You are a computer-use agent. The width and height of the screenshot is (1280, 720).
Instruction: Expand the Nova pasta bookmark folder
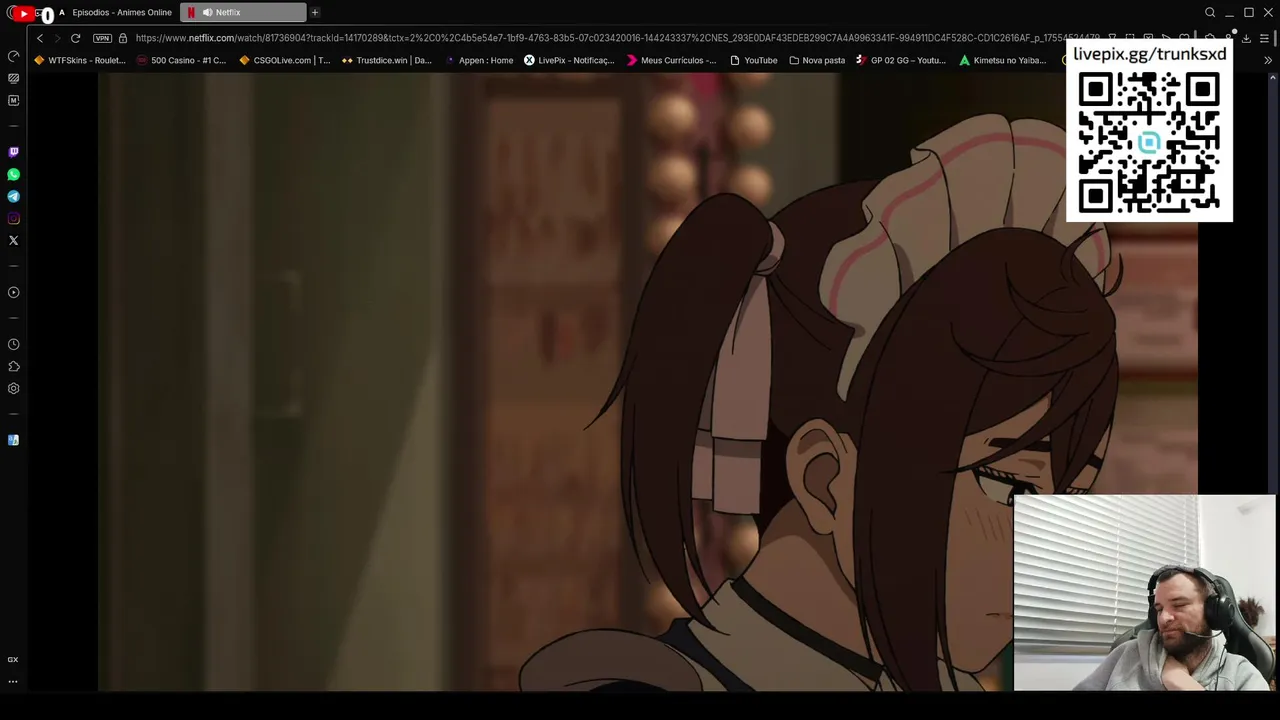click(817, 60)
